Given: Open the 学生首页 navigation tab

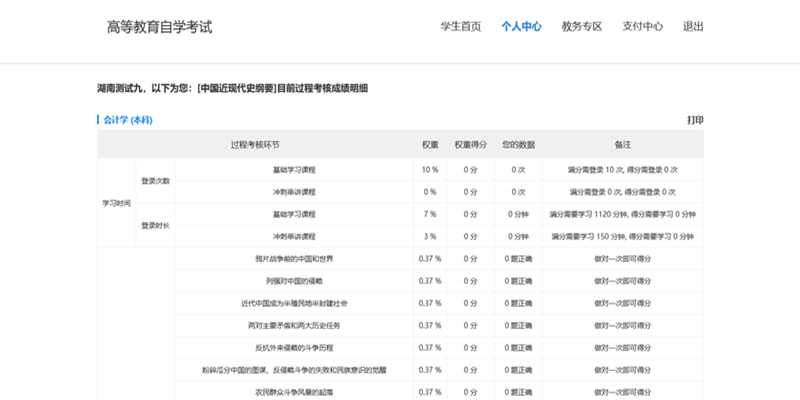Looking at the screenshot, I should pyautogui.click(x=460, y=27).
